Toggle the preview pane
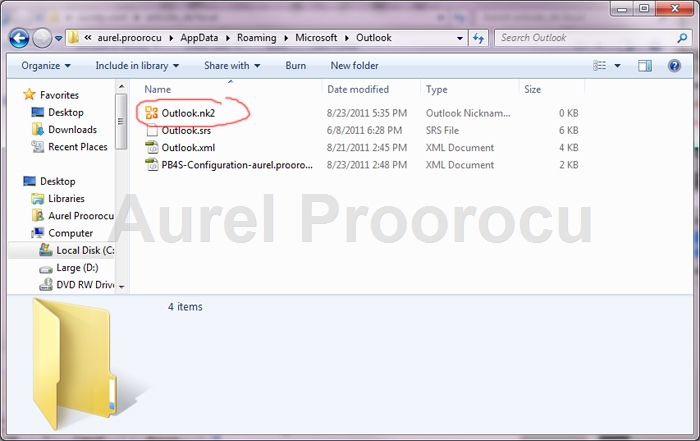Viewport: 700px width, 441px height. tap(645, 66)
